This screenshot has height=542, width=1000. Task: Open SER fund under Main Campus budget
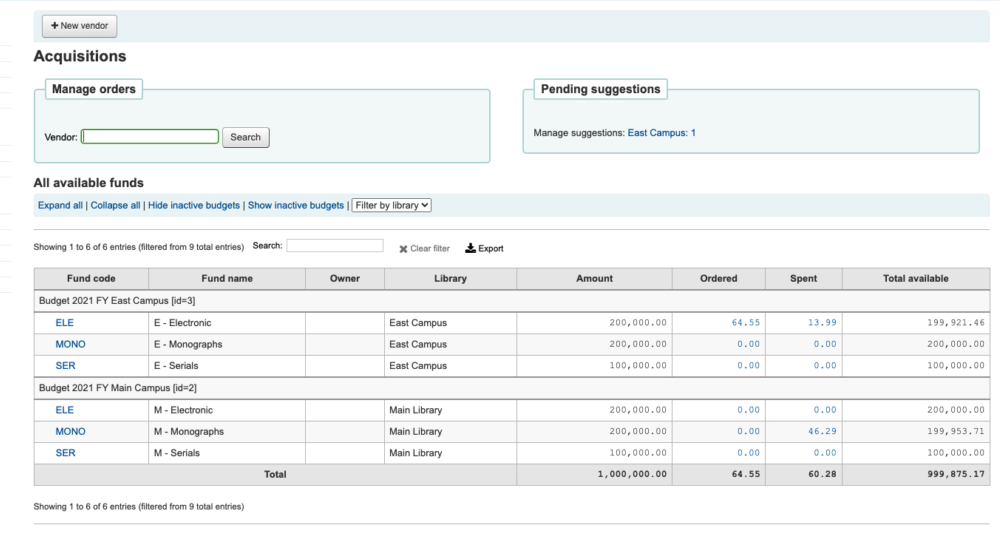coord(65,453)
